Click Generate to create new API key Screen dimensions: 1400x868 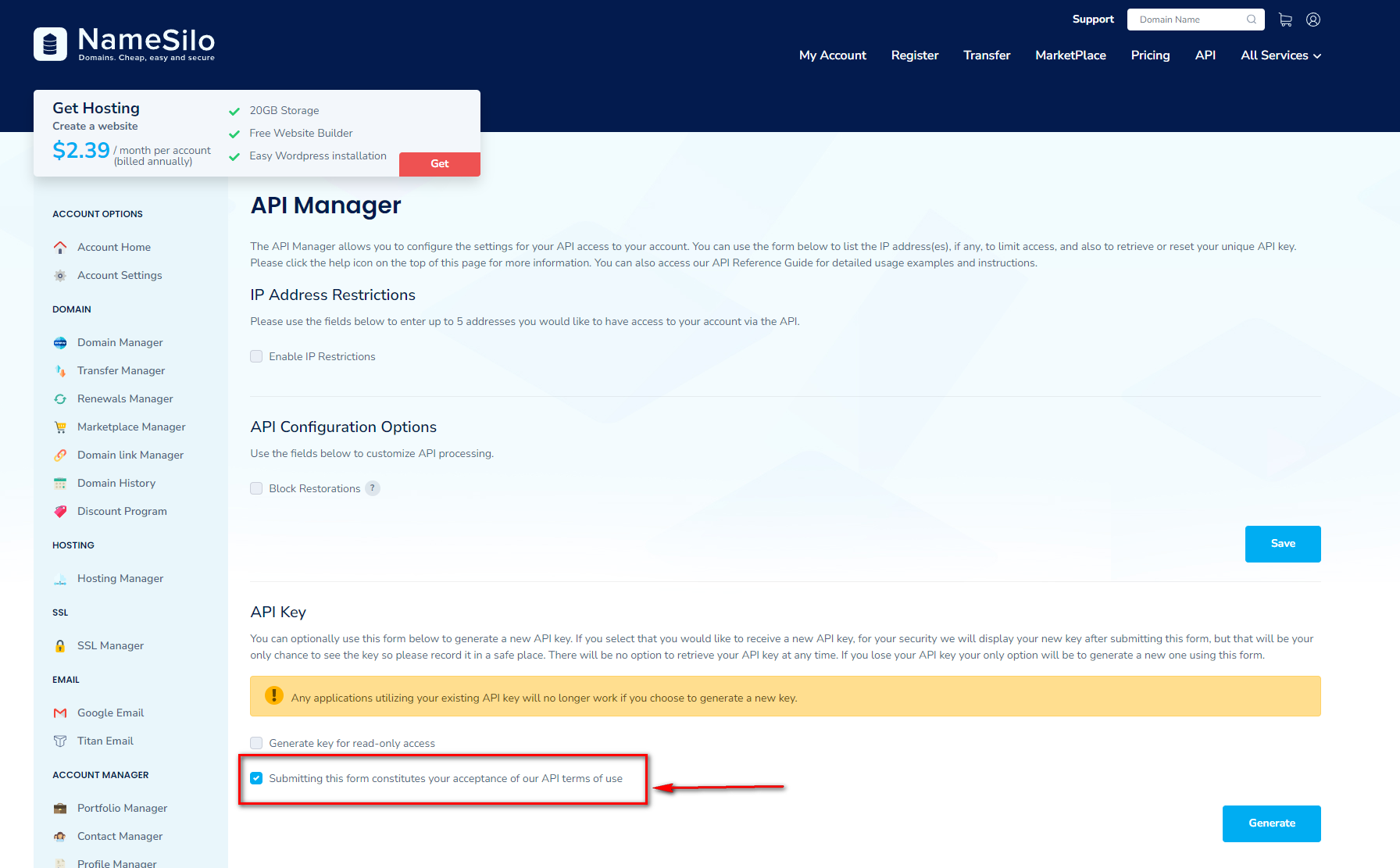coord(1272,823)
